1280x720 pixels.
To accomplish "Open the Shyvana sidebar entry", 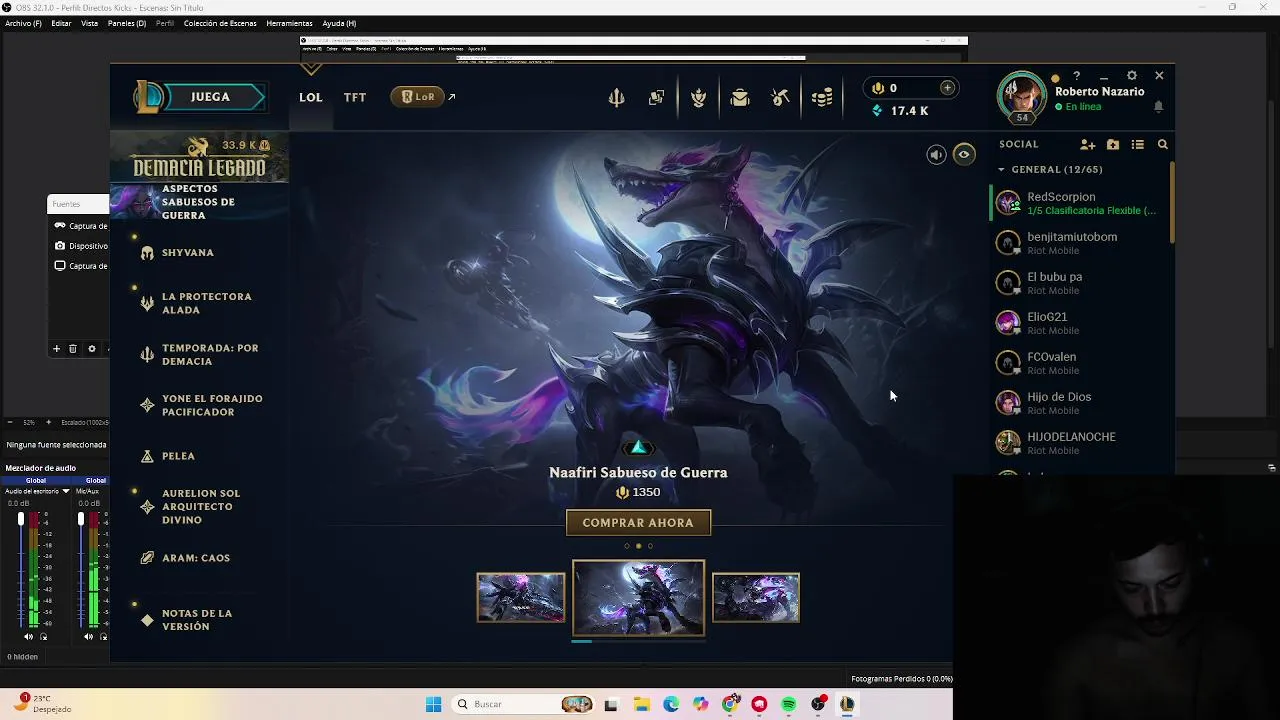I will tap(188, 253).
